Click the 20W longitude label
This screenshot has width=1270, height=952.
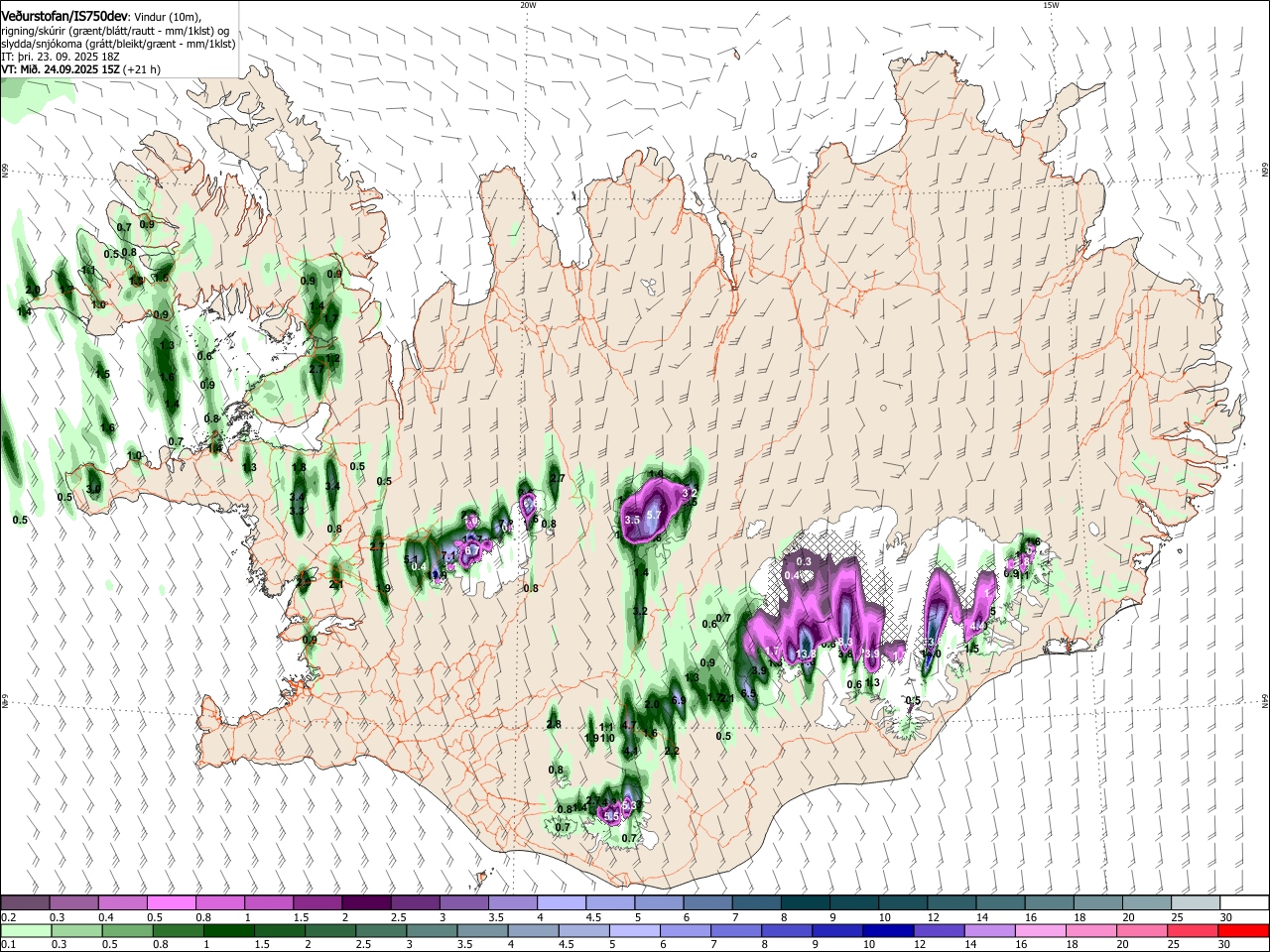pyautogui.click(x=528, y=5)
